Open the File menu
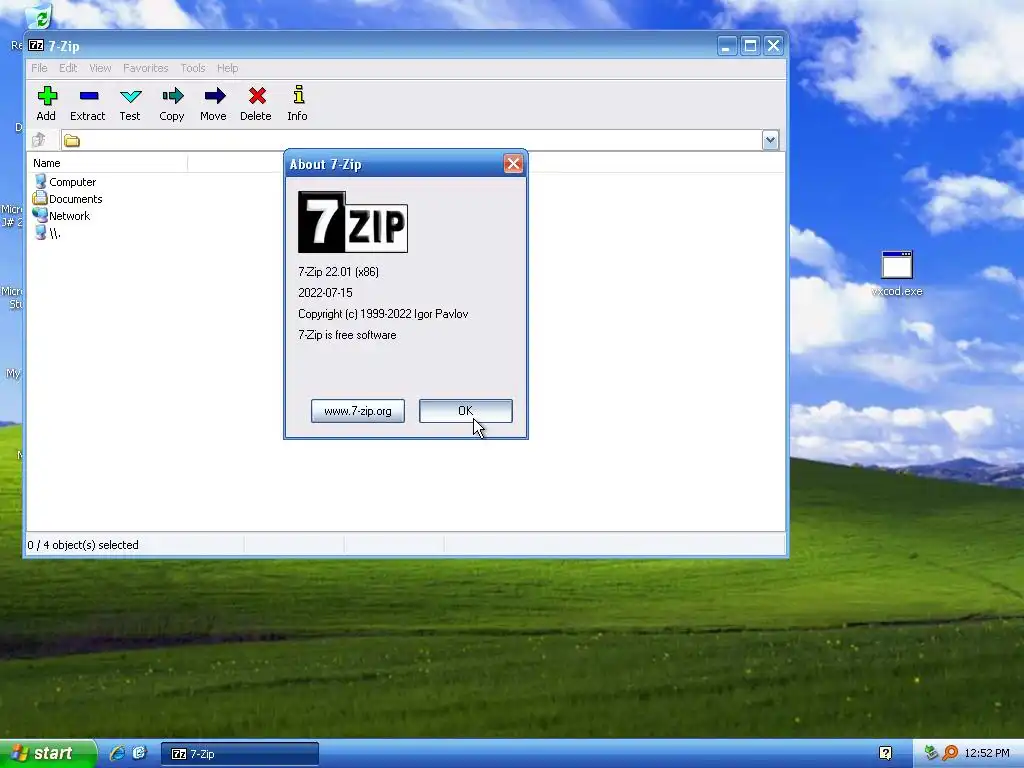This screenshot has width=1024, height=768. coord(39,68)
